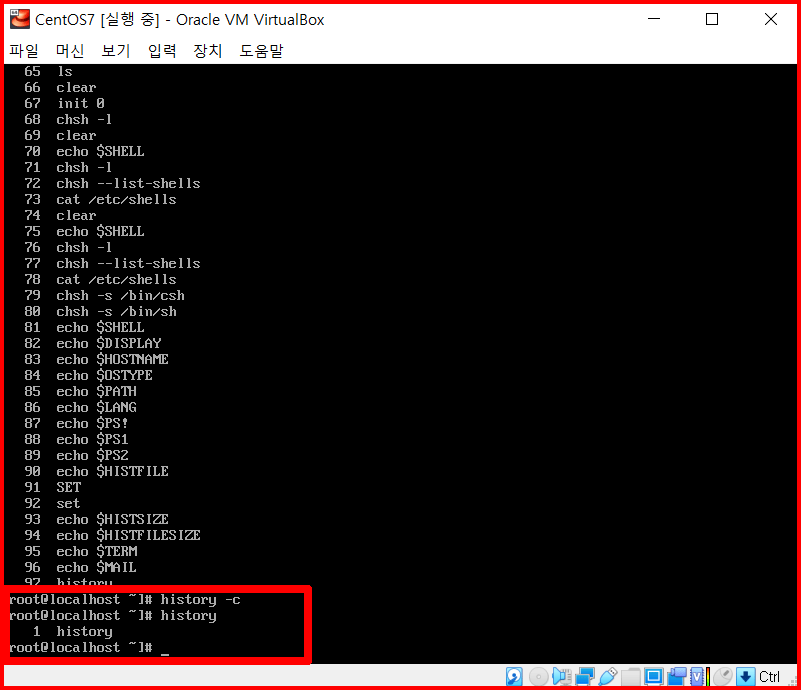The image size is (801, 690).
Task: Maximize the CentOS7 VirtualBox window
Action: (x=712, y=19)
